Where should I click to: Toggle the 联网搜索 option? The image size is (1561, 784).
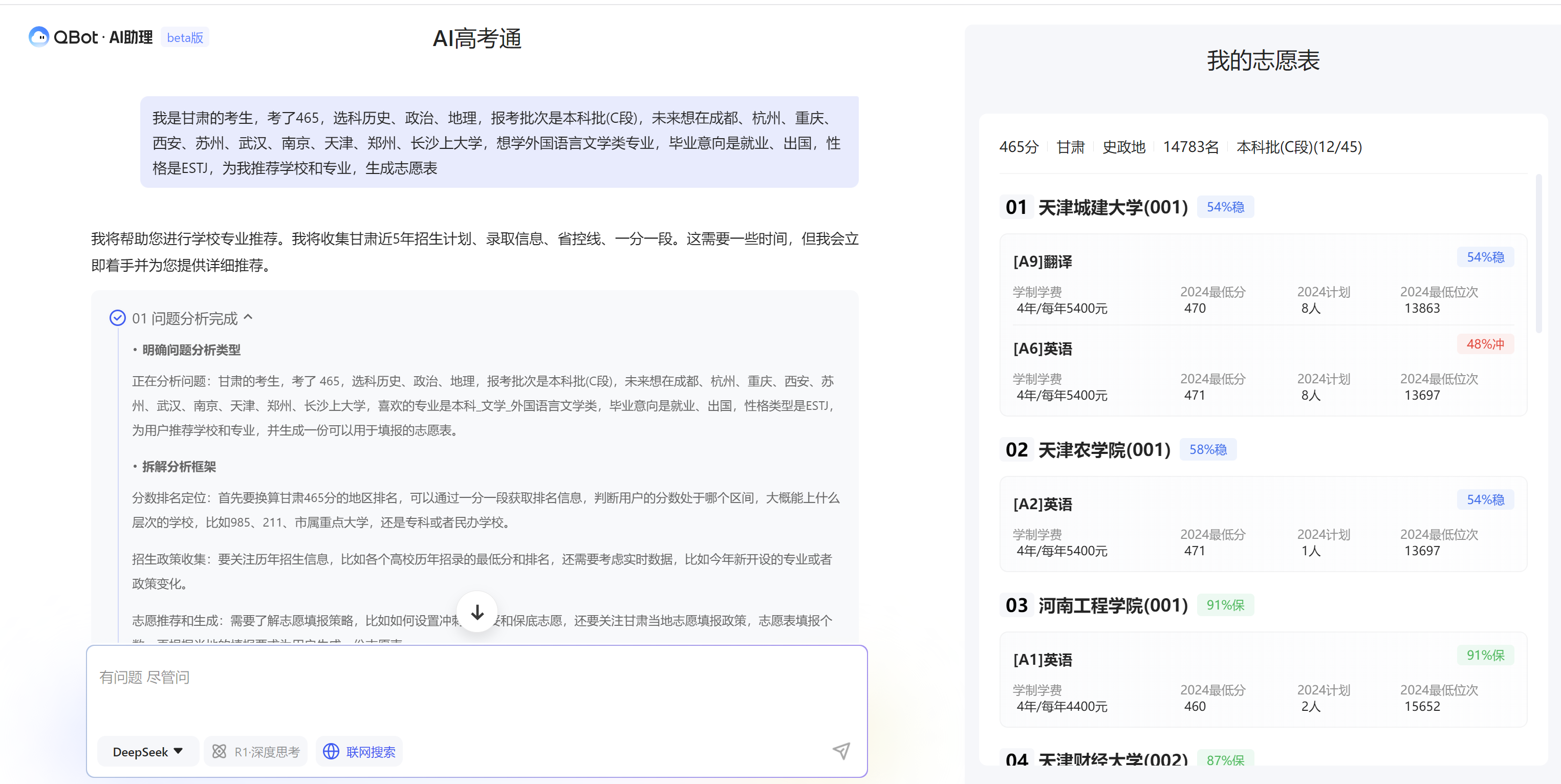[x=359, y=751]
